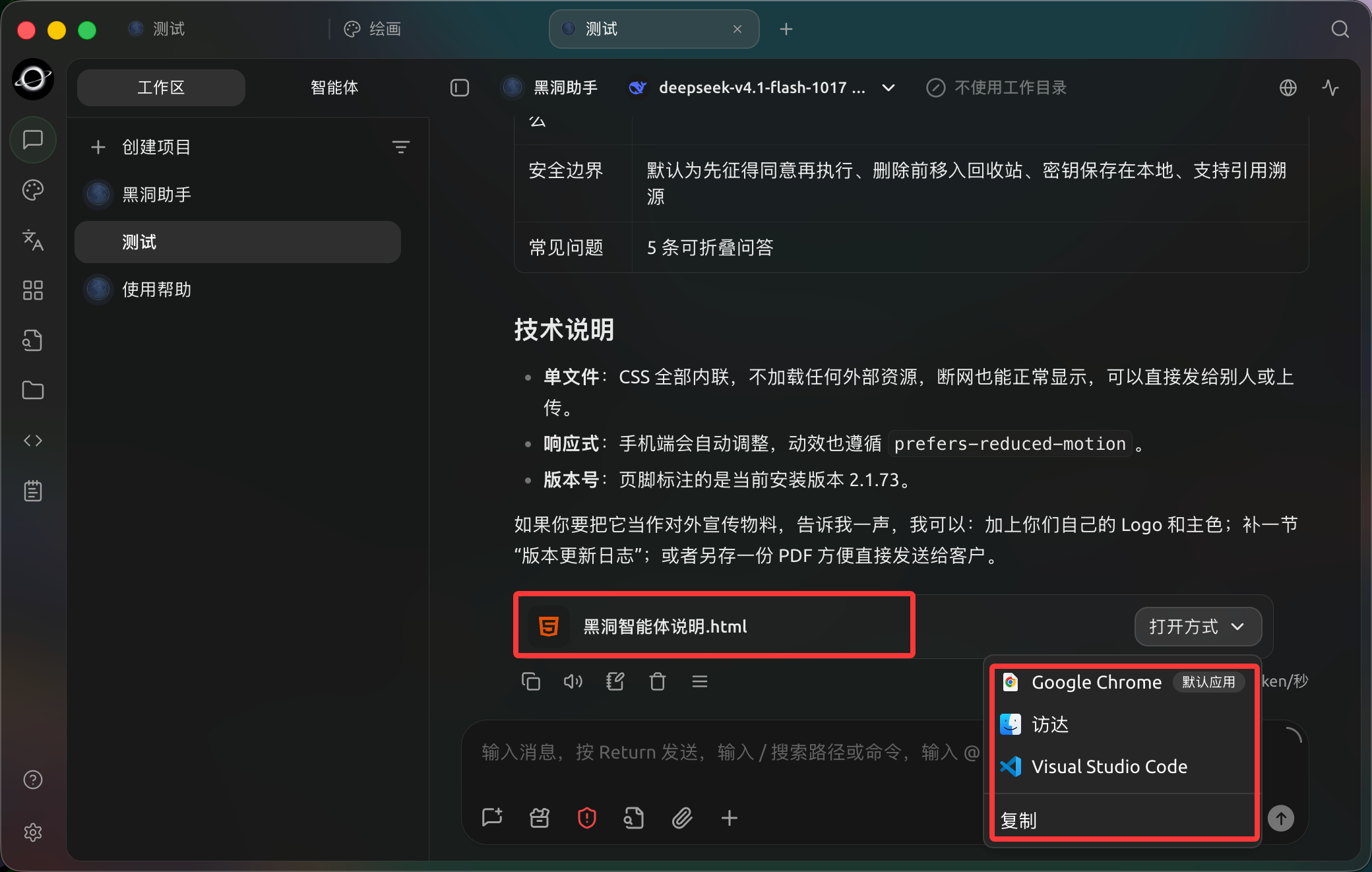Choose Google Chrome in open-with menu
Image resolution: width=1372 pixels, height=872 pixels.
[1124, 682]
